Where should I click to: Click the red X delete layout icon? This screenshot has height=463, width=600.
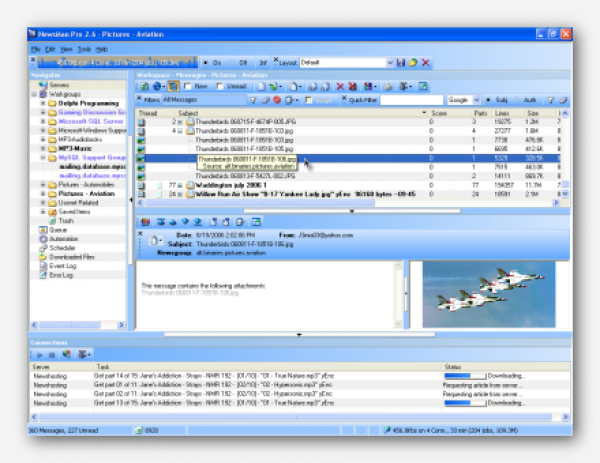(x=426, y=63)
